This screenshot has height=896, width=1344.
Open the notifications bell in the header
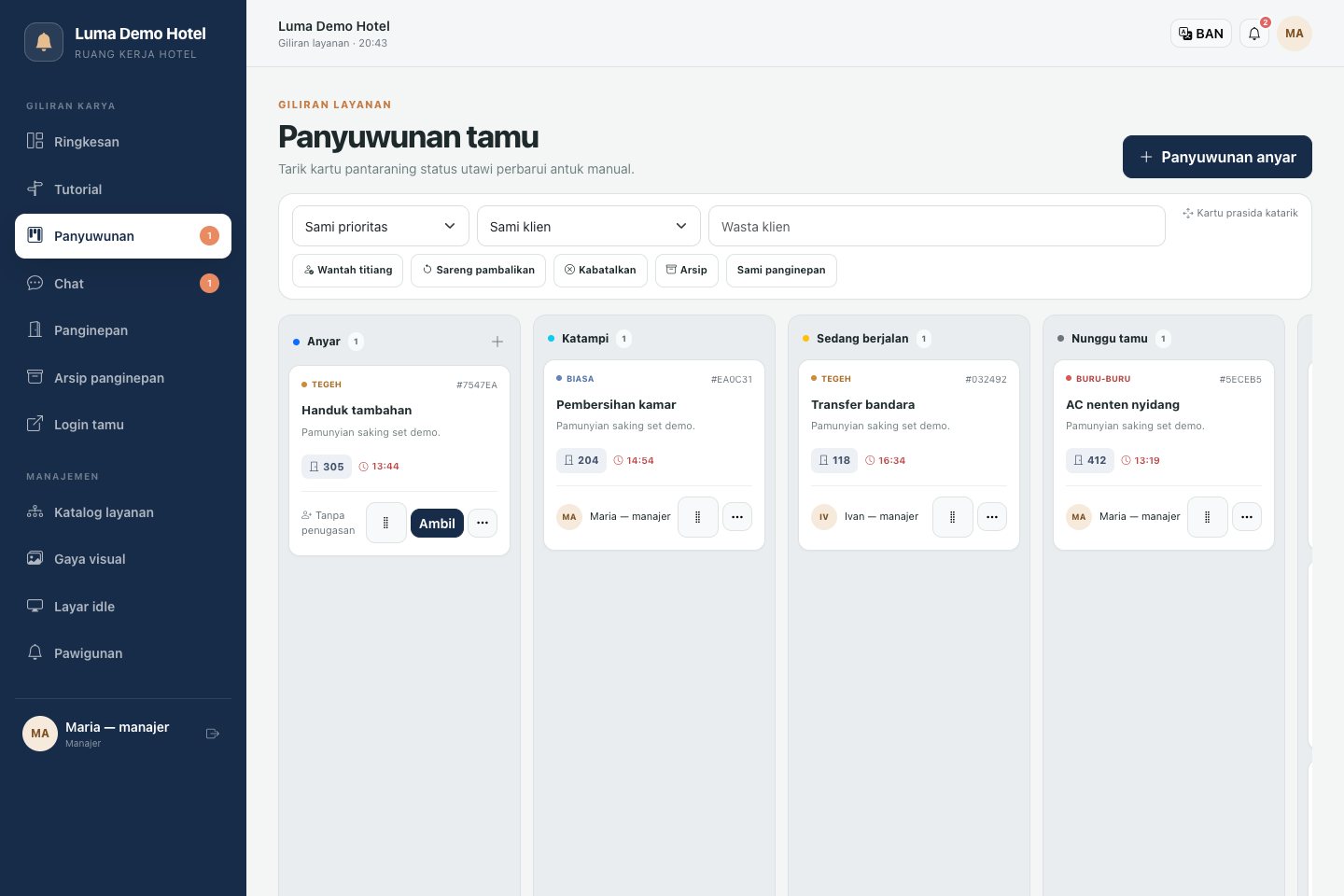click(x=1254, y=34)
